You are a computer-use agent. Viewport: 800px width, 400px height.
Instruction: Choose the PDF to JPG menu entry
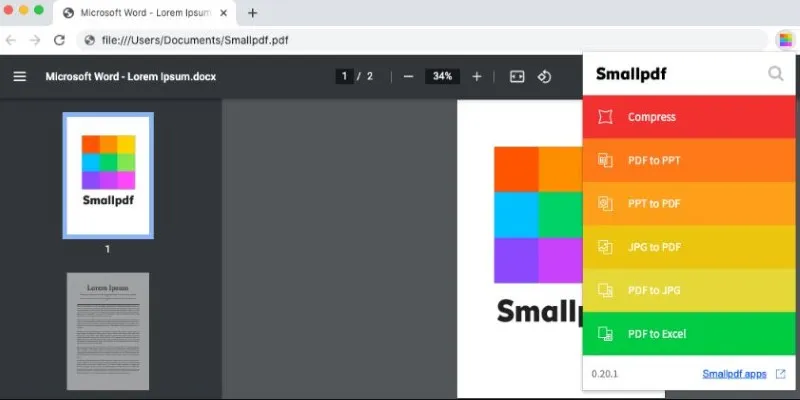coord(689,291)
